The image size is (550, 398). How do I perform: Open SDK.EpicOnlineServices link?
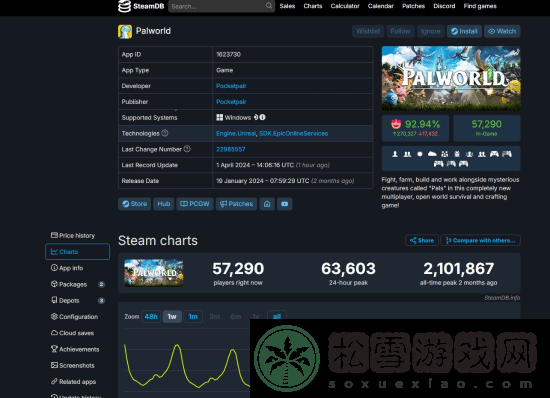point(294,133)
